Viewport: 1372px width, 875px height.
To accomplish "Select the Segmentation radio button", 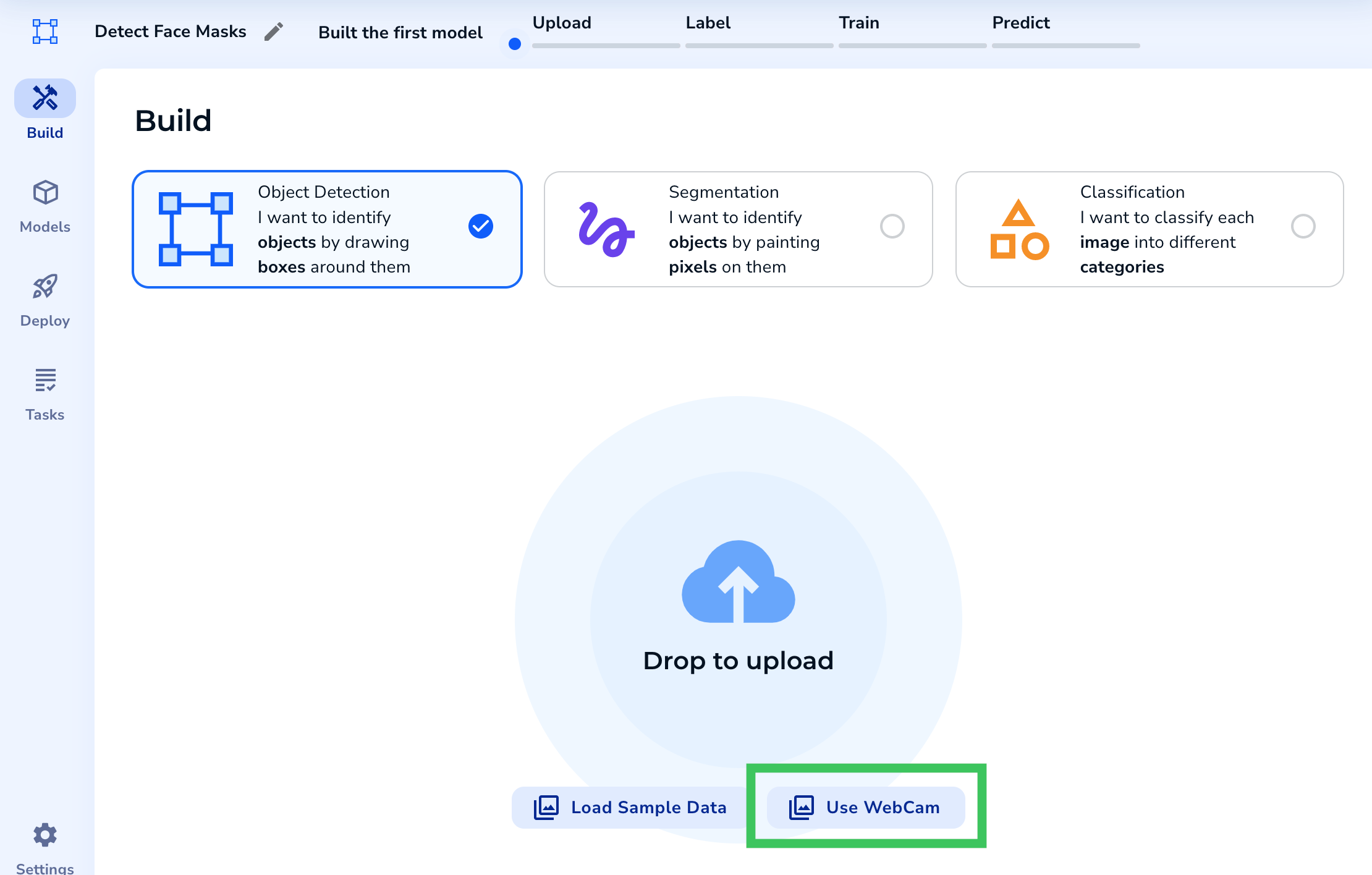I will click(x=892, y=226).
